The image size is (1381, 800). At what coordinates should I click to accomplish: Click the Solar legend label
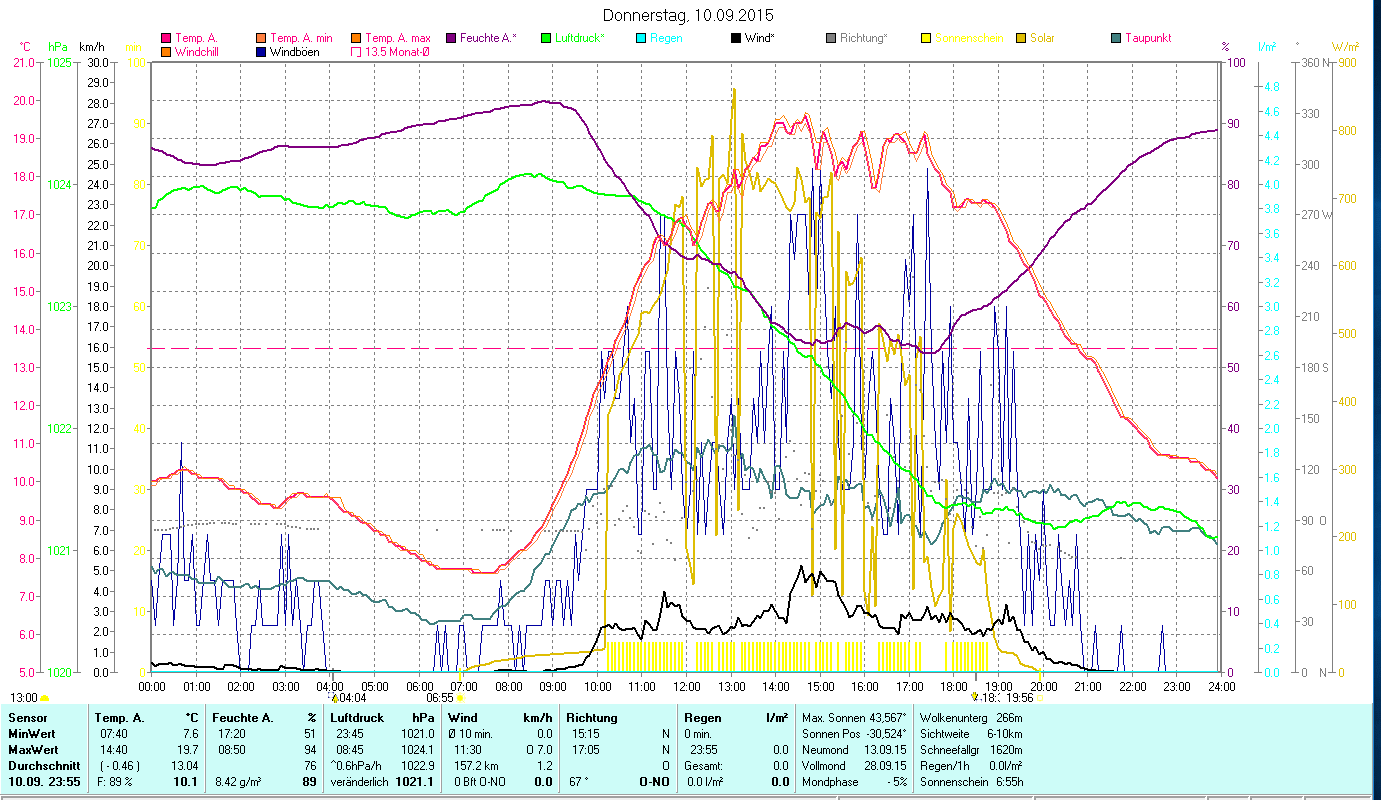point(1042,38)
